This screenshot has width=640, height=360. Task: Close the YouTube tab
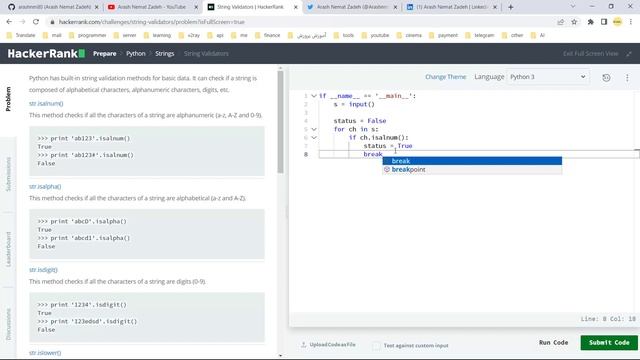coord(196,7)
